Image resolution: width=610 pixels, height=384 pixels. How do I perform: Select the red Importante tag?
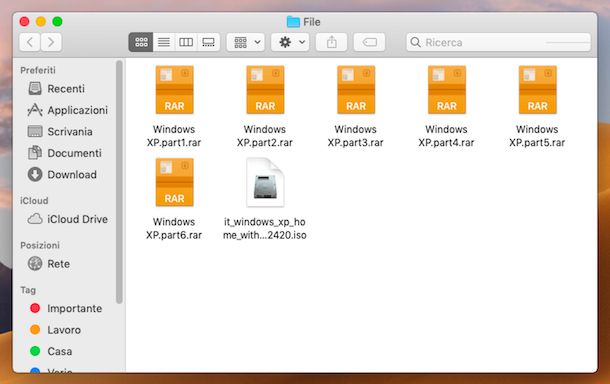coord(66,309)
